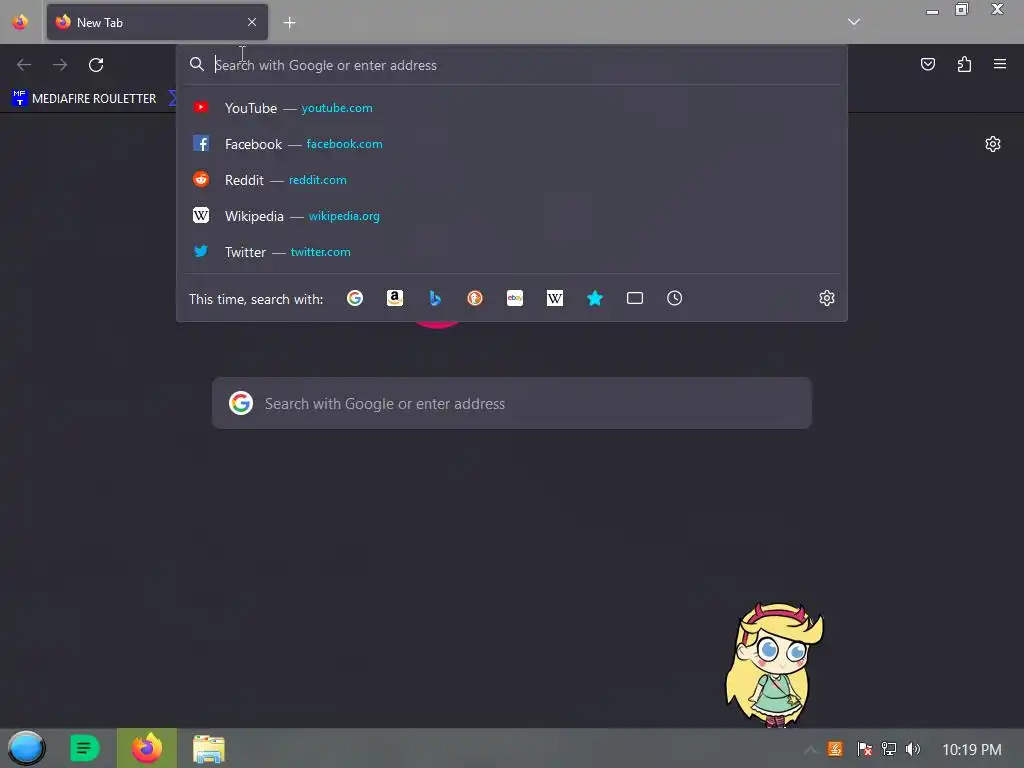The height and width of the screenshot is (768, 1024).
Task: Search this time with Bing icon
Action: (435, 298)
